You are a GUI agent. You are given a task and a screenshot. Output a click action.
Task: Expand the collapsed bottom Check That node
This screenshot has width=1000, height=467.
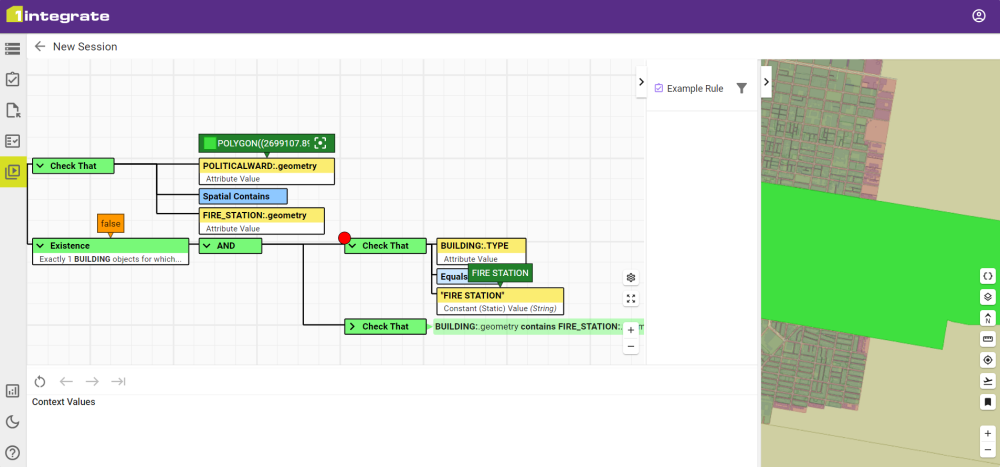352,326
